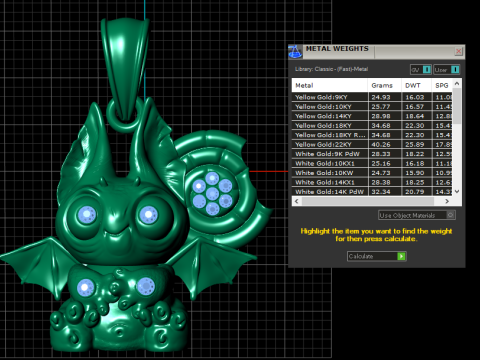Select the White Gold:9K PdW row
The image size is (480, 360).
coord(372,154)
